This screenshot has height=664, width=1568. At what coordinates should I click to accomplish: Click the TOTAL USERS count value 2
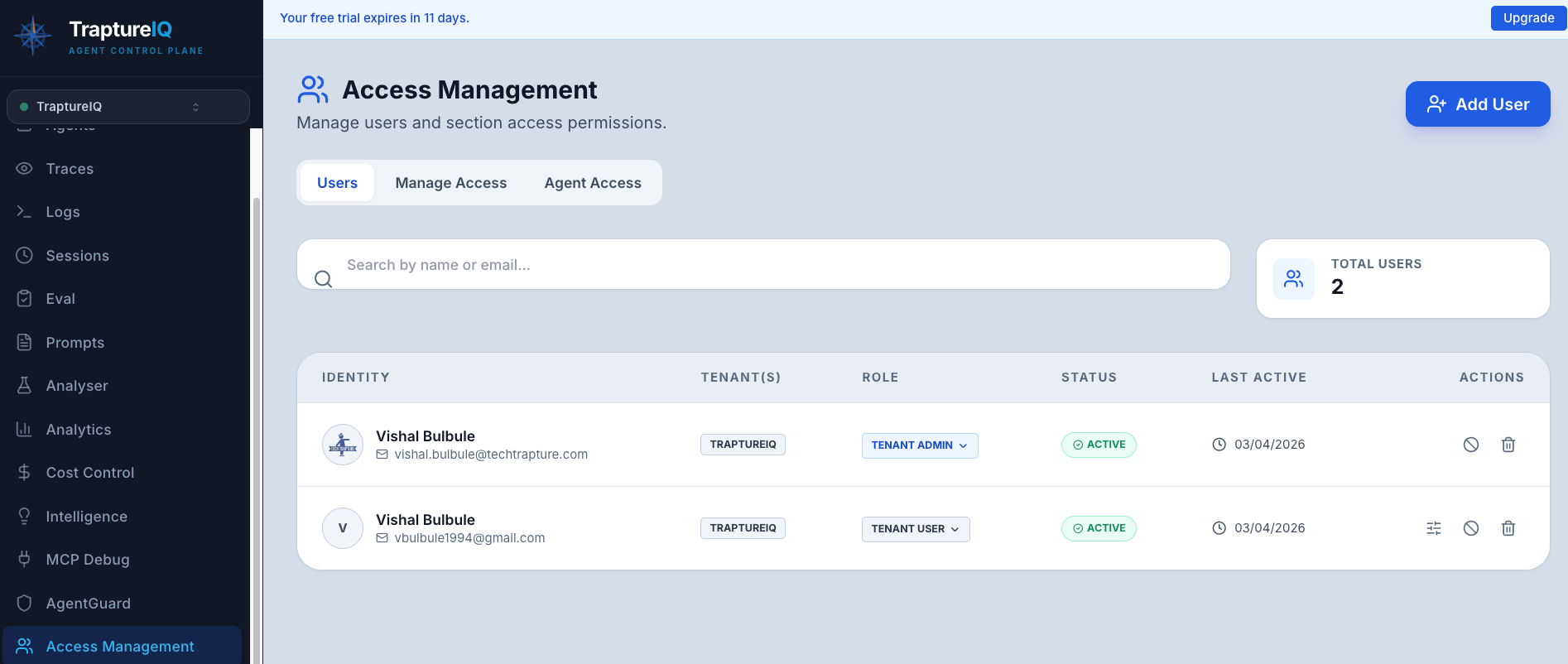(x=1337, y=286)
